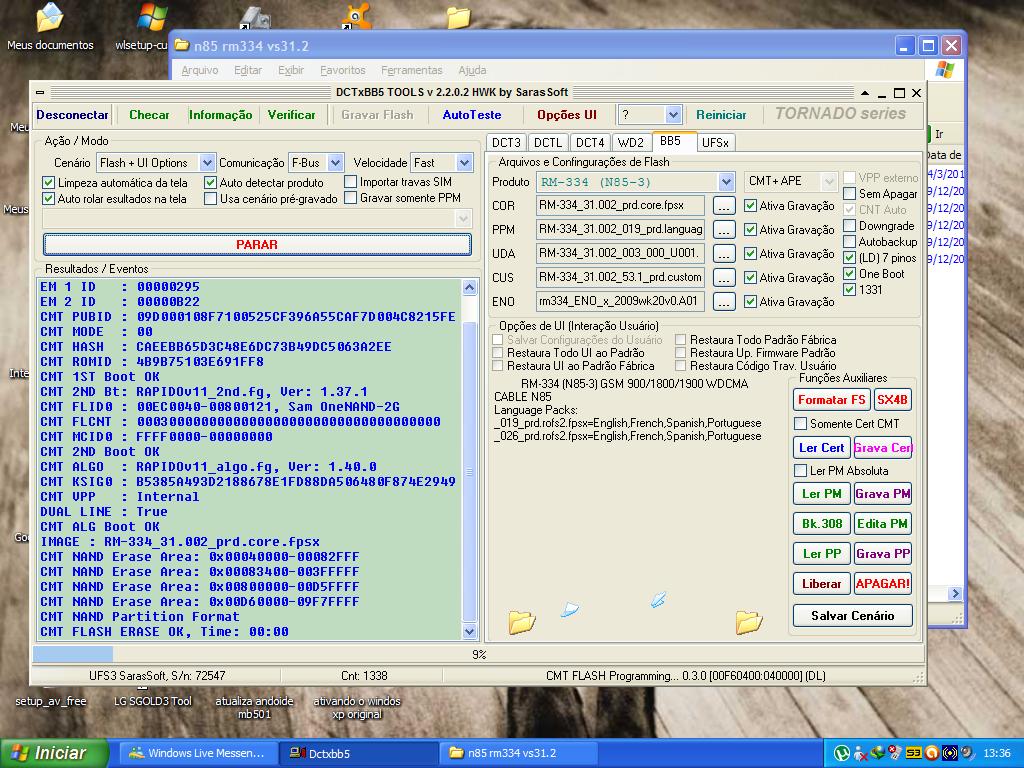The width and height of the screenshot is (1024, 768).
Task: Open atualiza andoide mb501 desktop item
Action: coord(254,707)
